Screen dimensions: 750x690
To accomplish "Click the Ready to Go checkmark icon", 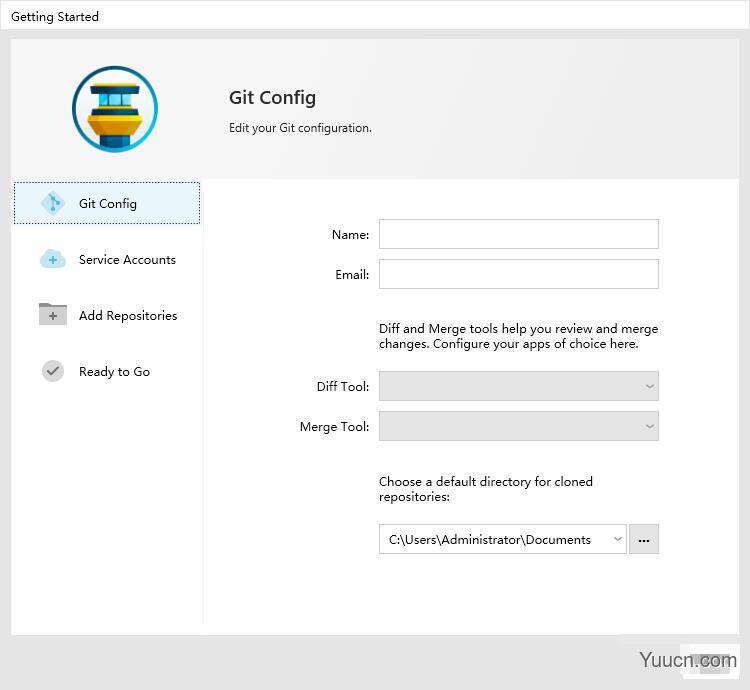I will click(52, 371).
